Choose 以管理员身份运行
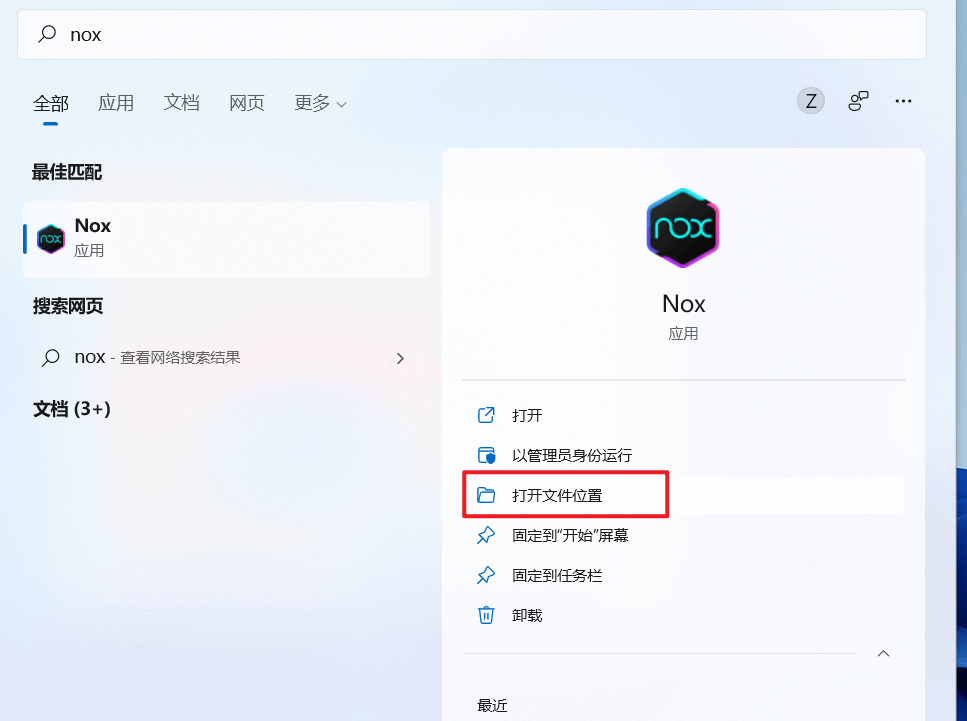This screenshot has height=721, width=967. (683, 455)
